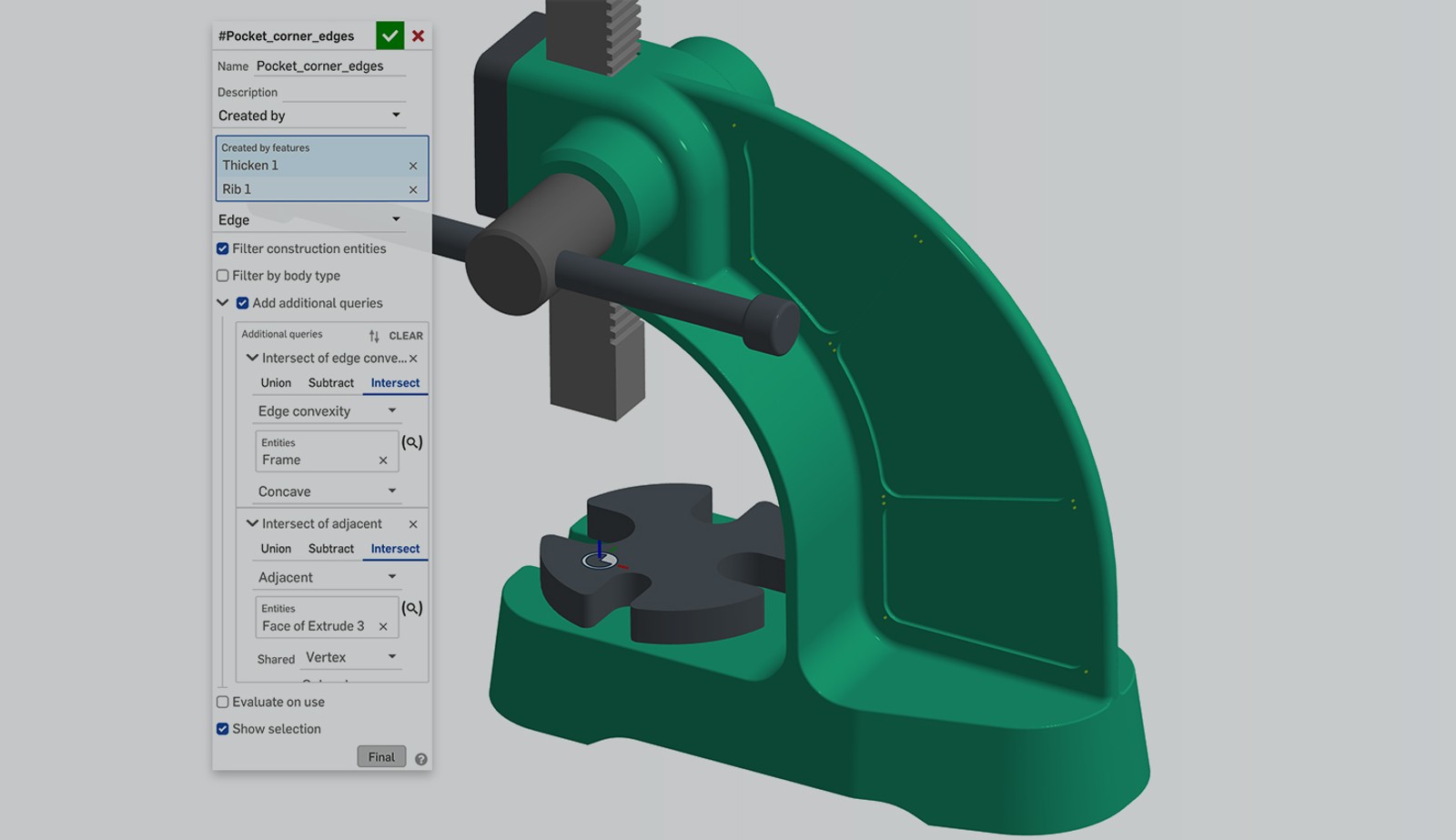
Task: Open the Created by dropdown
Action: (x=309, y=116)
